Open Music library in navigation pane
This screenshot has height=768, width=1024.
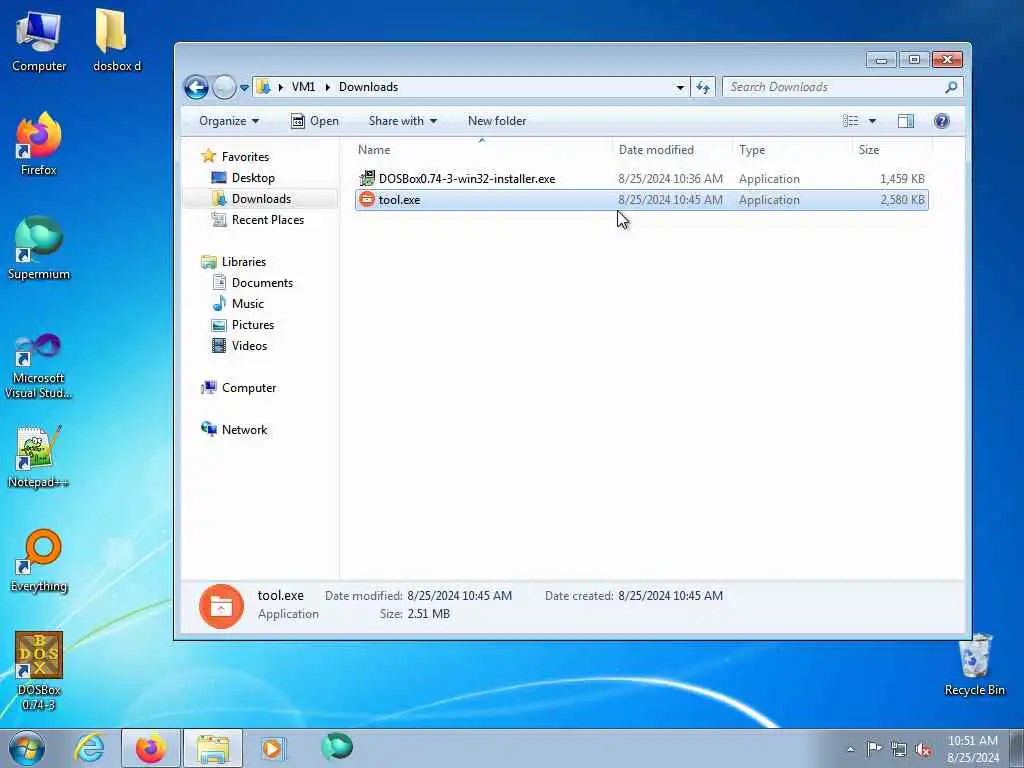pyautogui.click(x=248, y=304)
